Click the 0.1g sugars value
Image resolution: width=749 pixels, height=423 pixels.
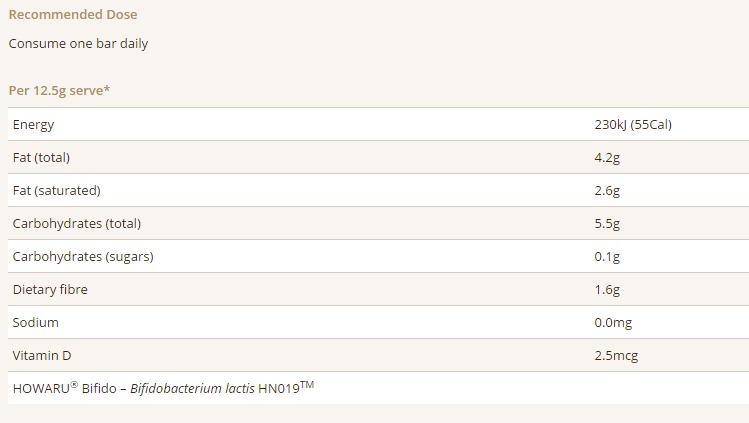pos(607,256)
